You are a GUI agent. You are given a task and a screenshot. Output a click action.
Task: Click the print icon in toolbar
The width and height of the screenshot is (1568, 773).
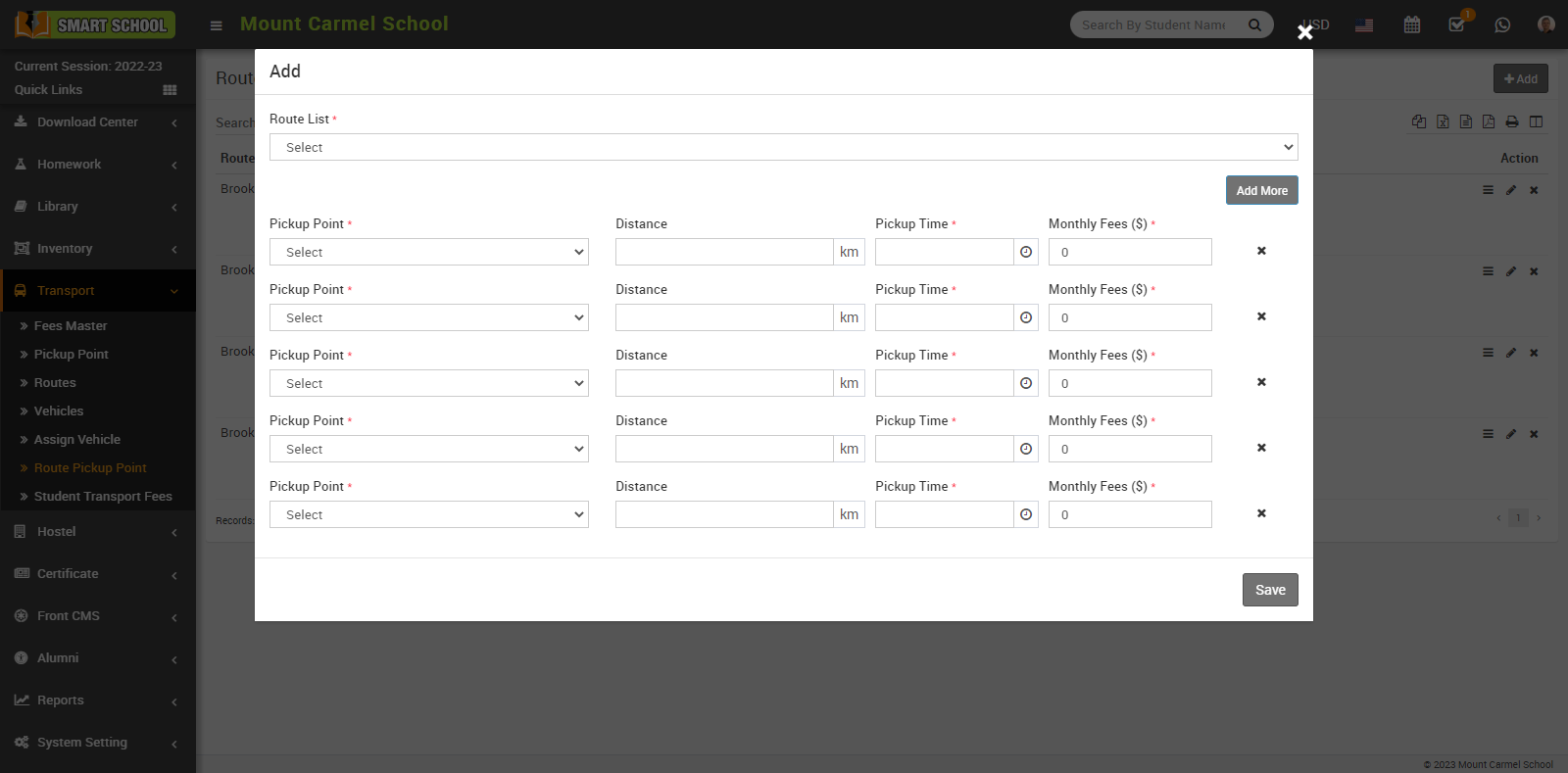[x=1512, y=121]
